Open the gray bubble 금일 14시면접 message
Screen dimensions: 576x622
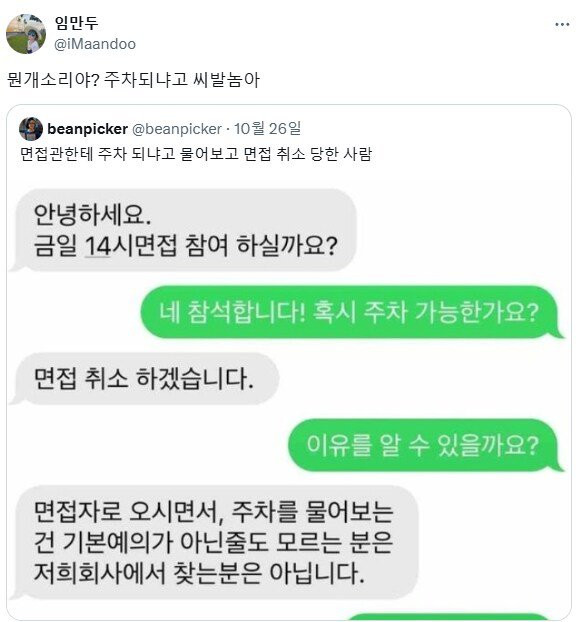(x=183, y=230)
